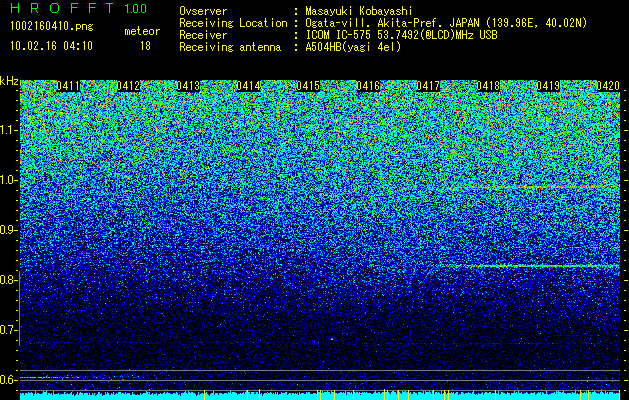This screenshot has width=629, height=400.
Task: Select the Ogata-vill. Akita-Pref. JAPAN location text
Action: (x=446, y=23)
